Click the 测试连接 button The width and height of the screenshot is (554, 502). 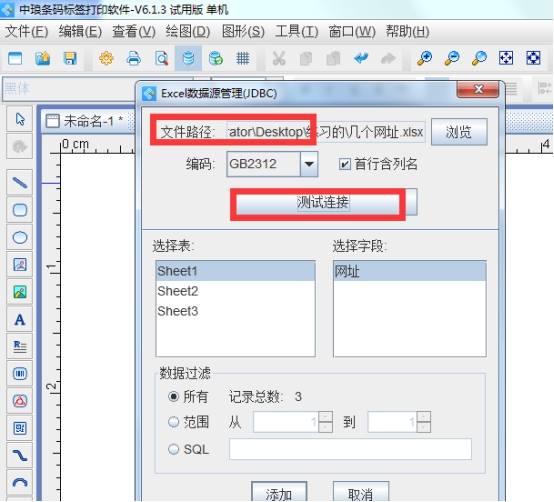323,202
